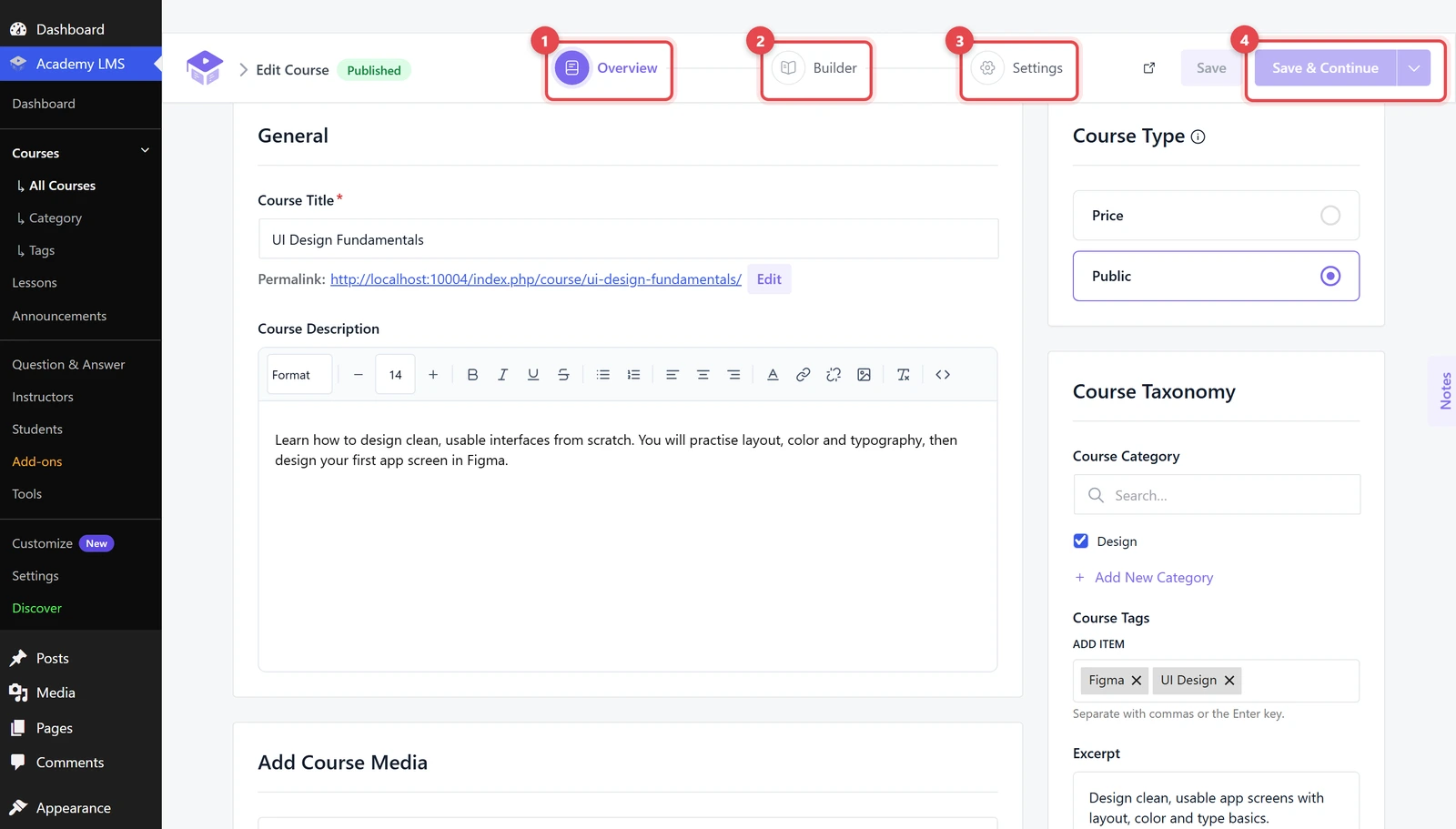Viewport: 1456px width, 829px height.
Task: Select the Public course type
Action: point(1216,276)
